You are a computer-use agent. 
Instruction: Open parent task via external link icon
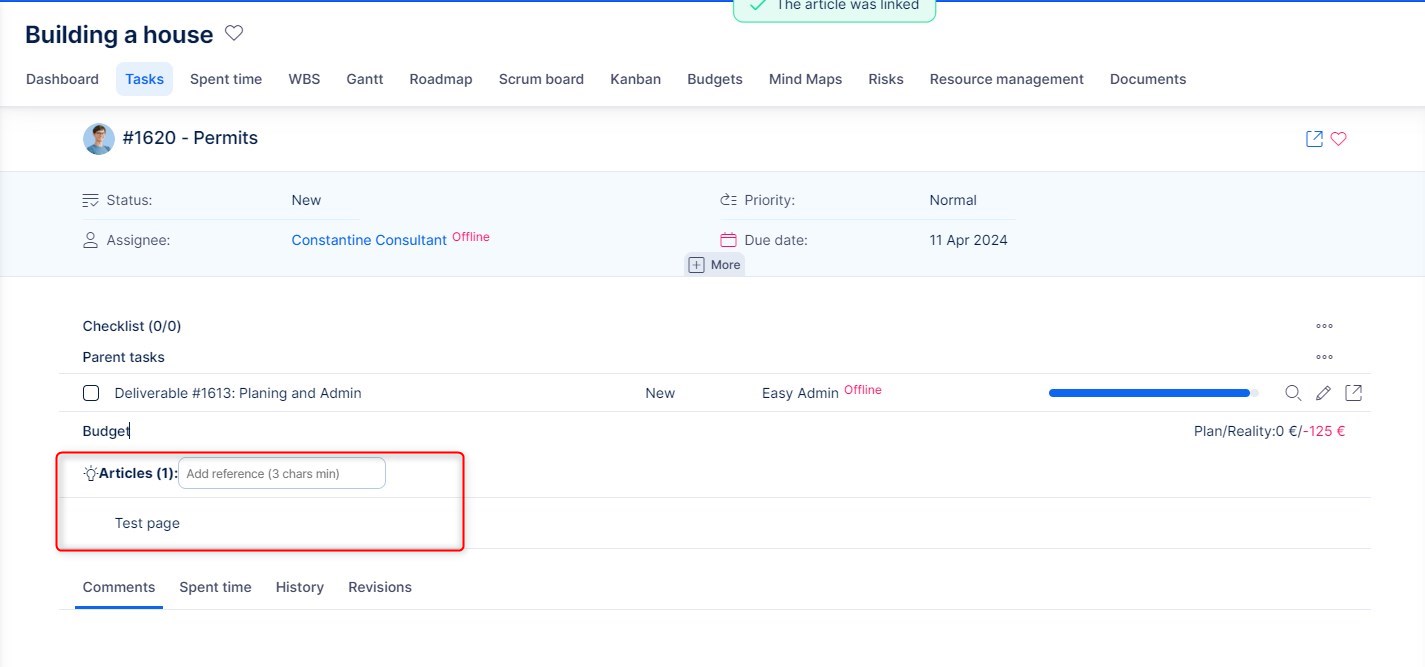[1353, 393]
